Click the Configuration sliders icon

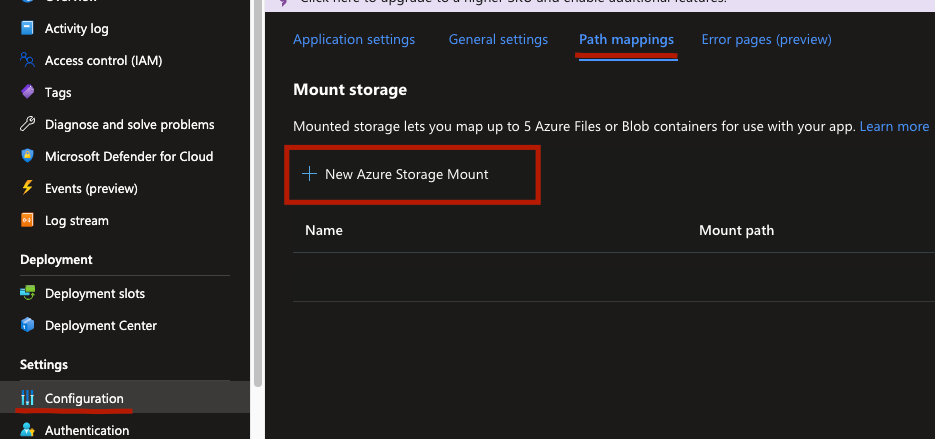[x=27, y=398]
